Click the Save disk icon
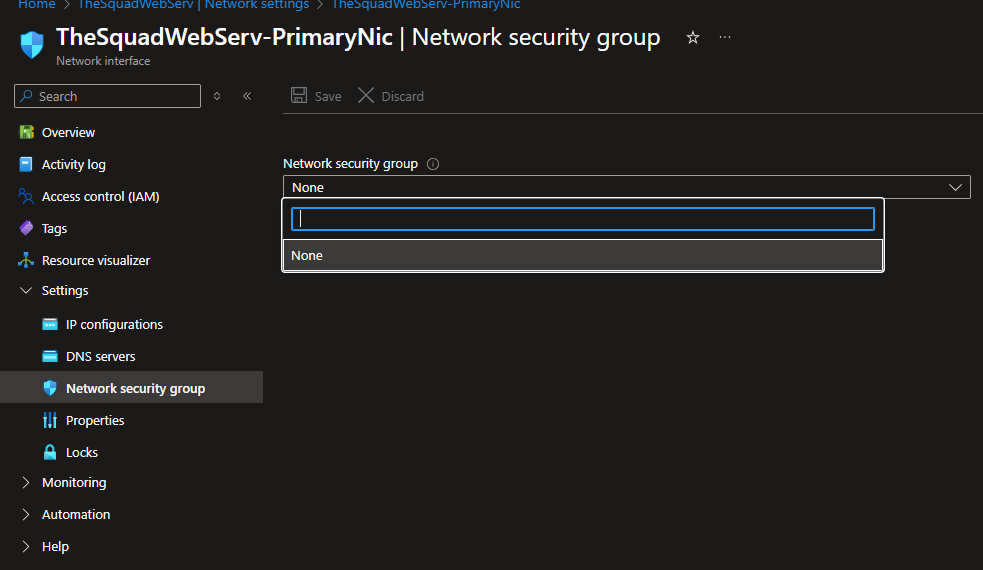 tap(299, 95)
